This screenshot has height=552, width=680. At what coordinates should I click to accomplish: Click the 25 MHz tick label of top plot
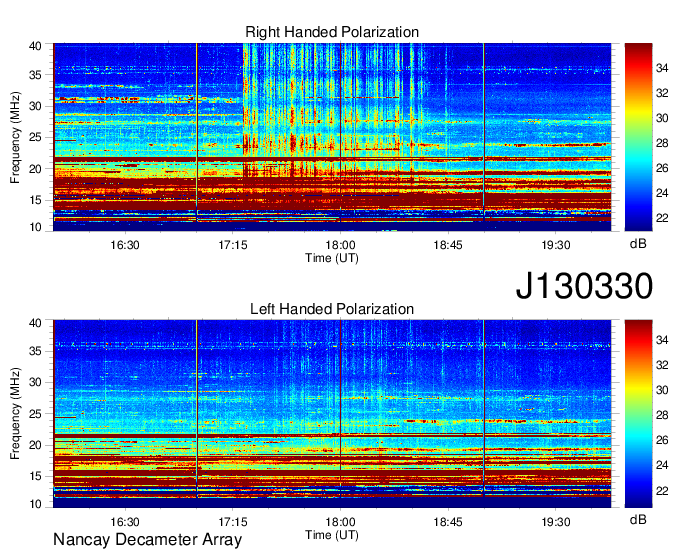[35, 137]
